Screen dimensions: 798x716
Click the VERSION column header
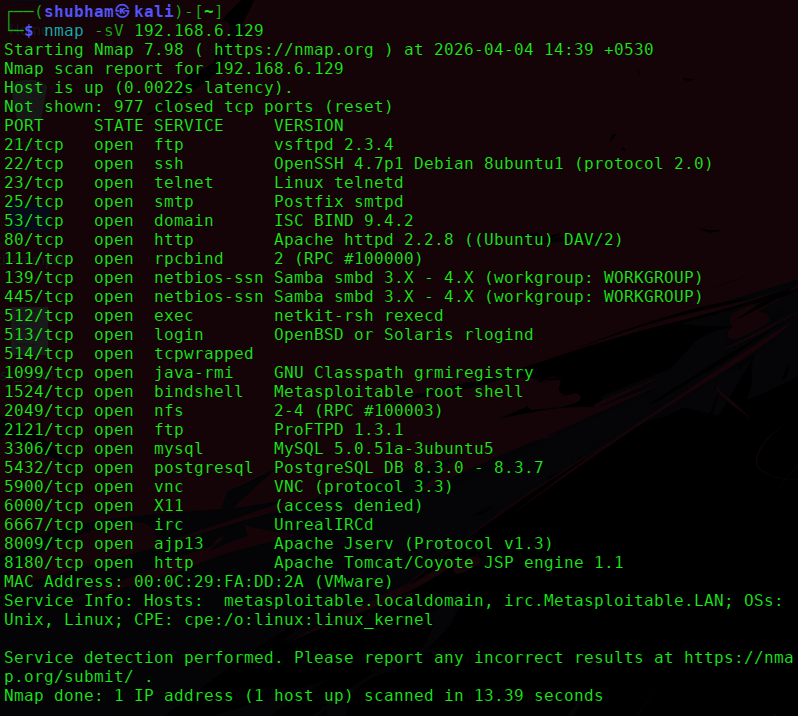(309, 126)
